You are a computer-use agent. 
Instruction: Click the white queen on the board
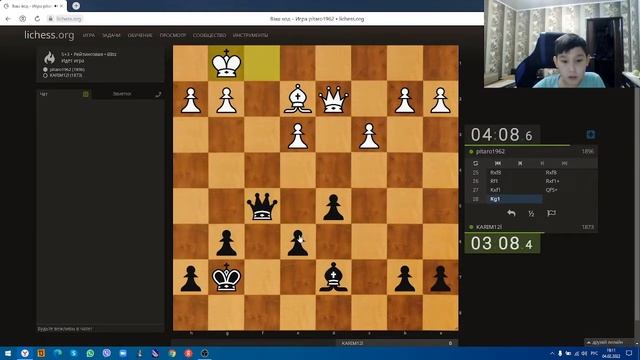[x=333, y=99]
